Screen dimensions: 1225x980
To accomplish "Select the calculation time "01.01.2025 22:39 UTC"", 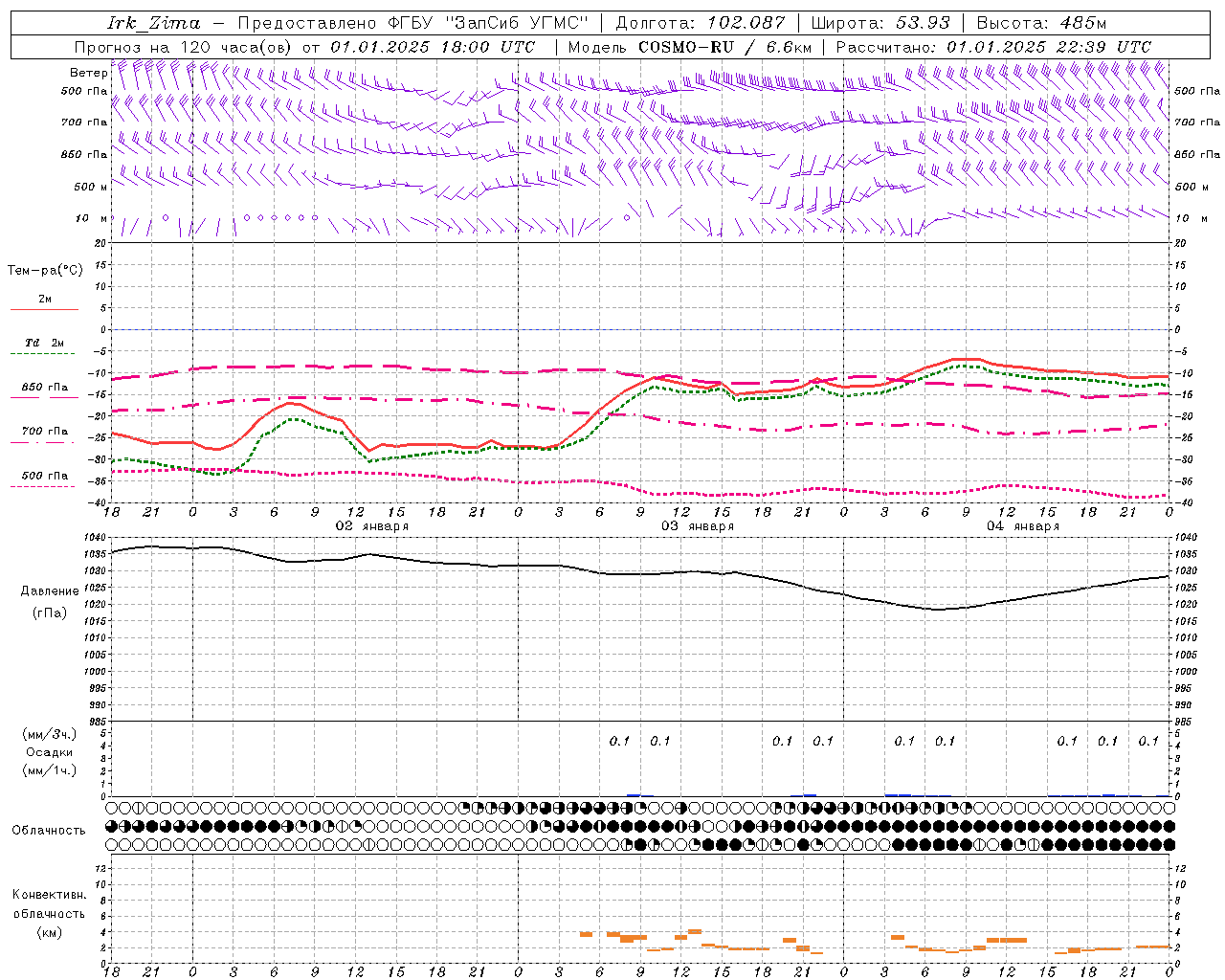I will [1049, 47].
